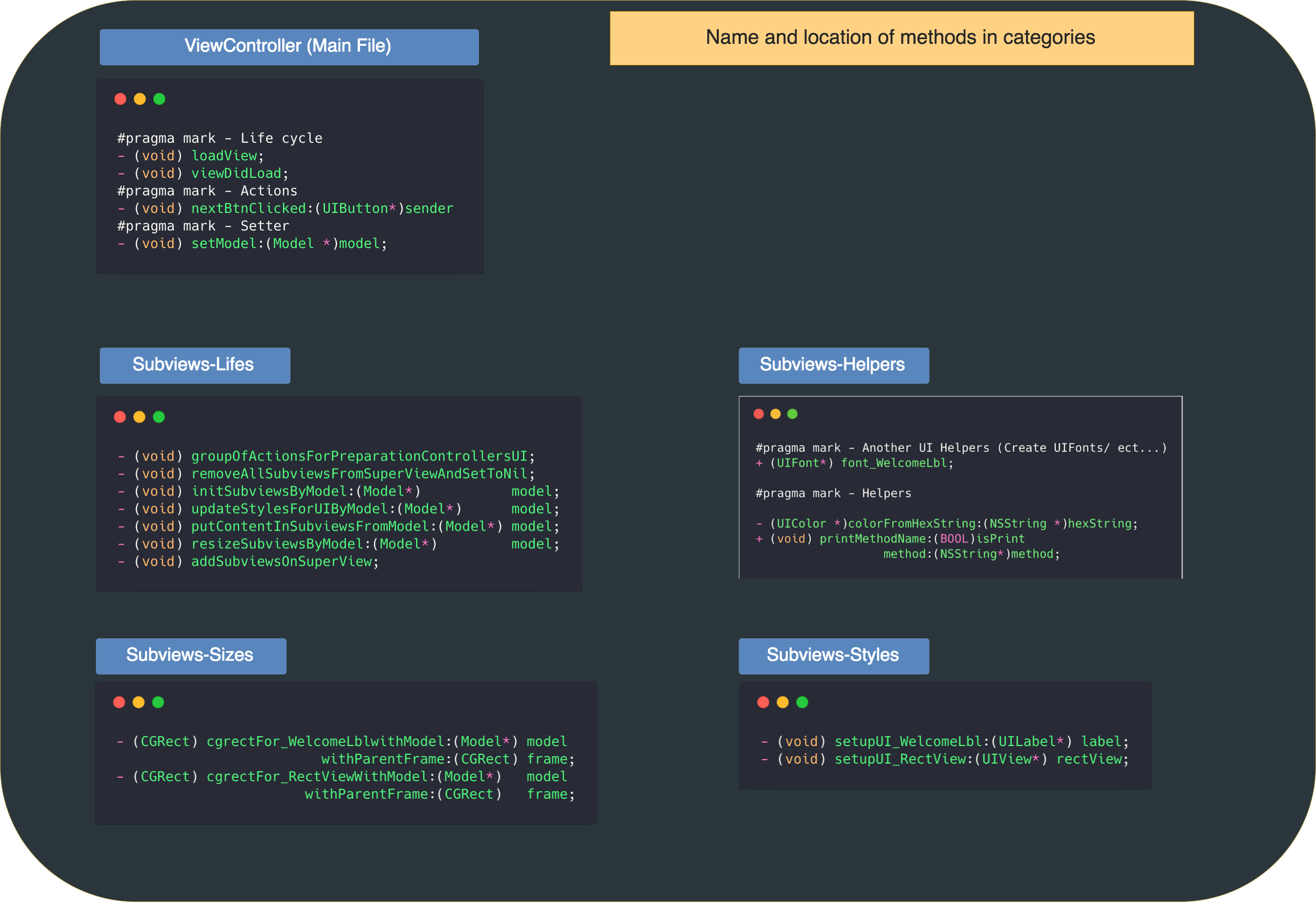Click the Subviews-Sizes label
This screenshot has width=1316, height=902.
pyautogui.click(x=191, y=656)
